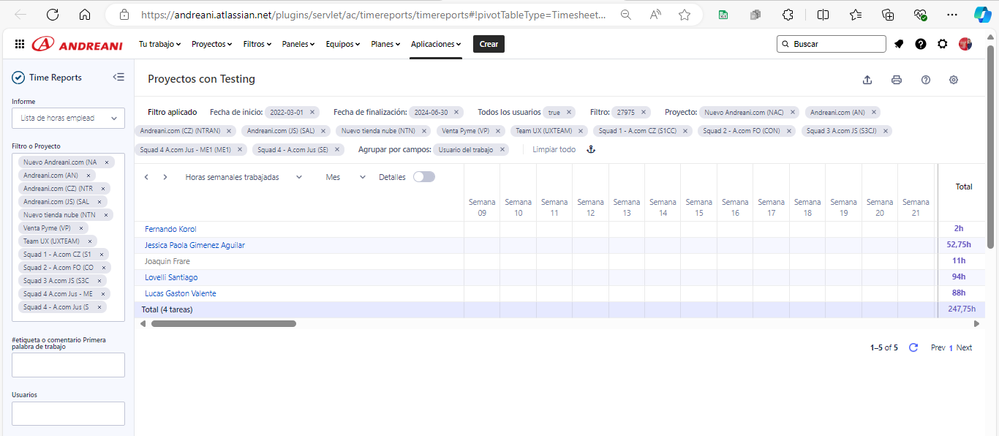Open Lovelli Santiago user link
This screenshot has height=436, width=999.
coord(171,277)
